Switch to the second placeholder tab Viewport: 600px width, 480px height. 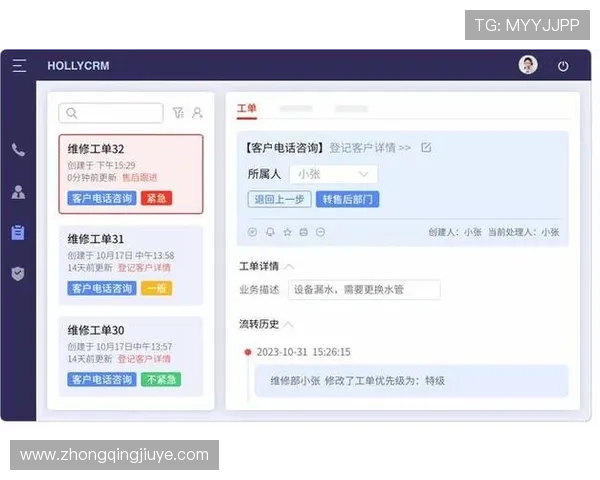click(x=296, y=109)
